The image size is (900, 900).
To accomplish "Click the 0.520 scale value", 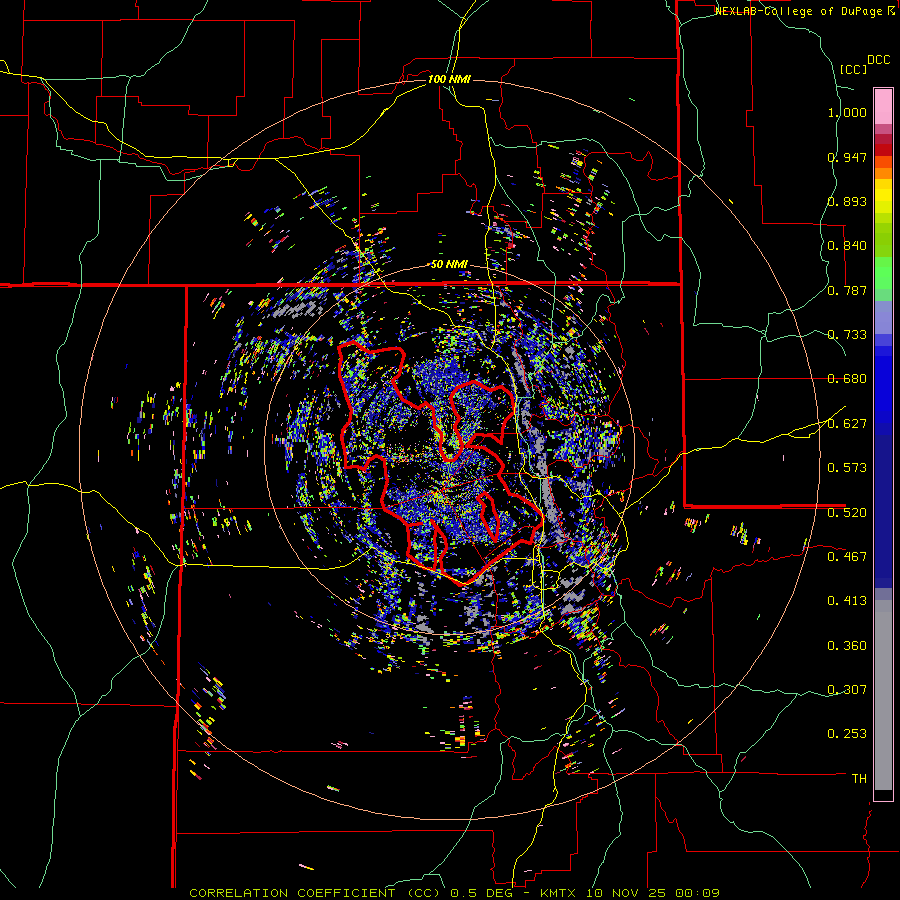I will [x=847, y=513].
